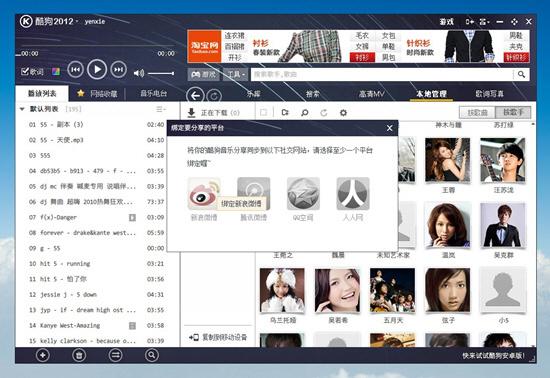Sort by 按歌曲 button
The width and height of the screenshot is (550, 378).
coord(478,113)
